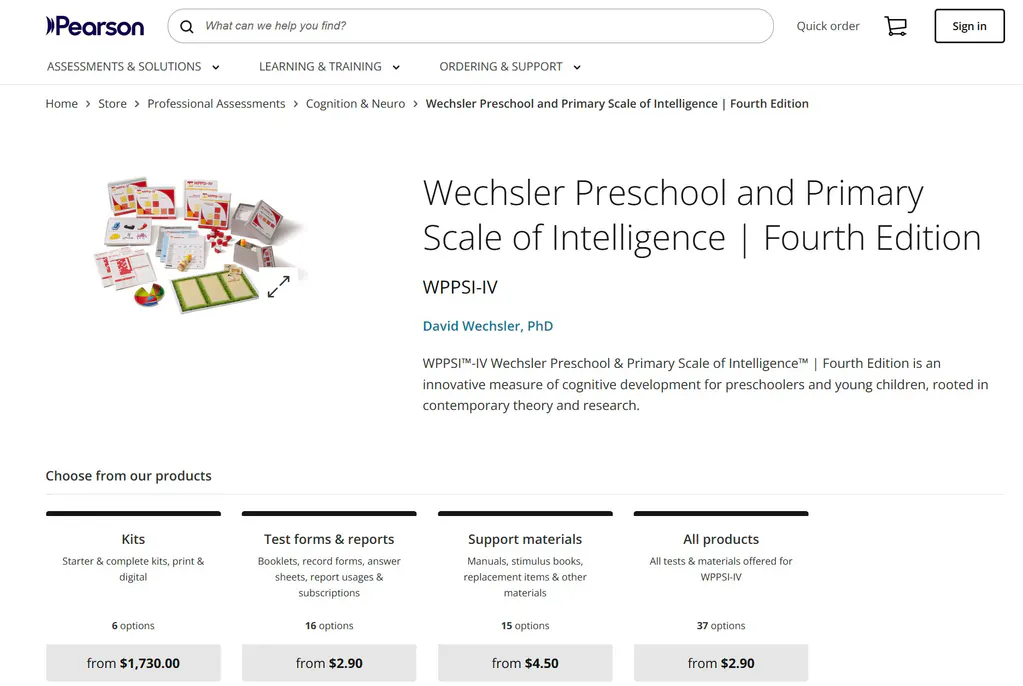The image size is (1023, 686).
Task: Open David Wechsler, PhD author page
Action: 488,325
